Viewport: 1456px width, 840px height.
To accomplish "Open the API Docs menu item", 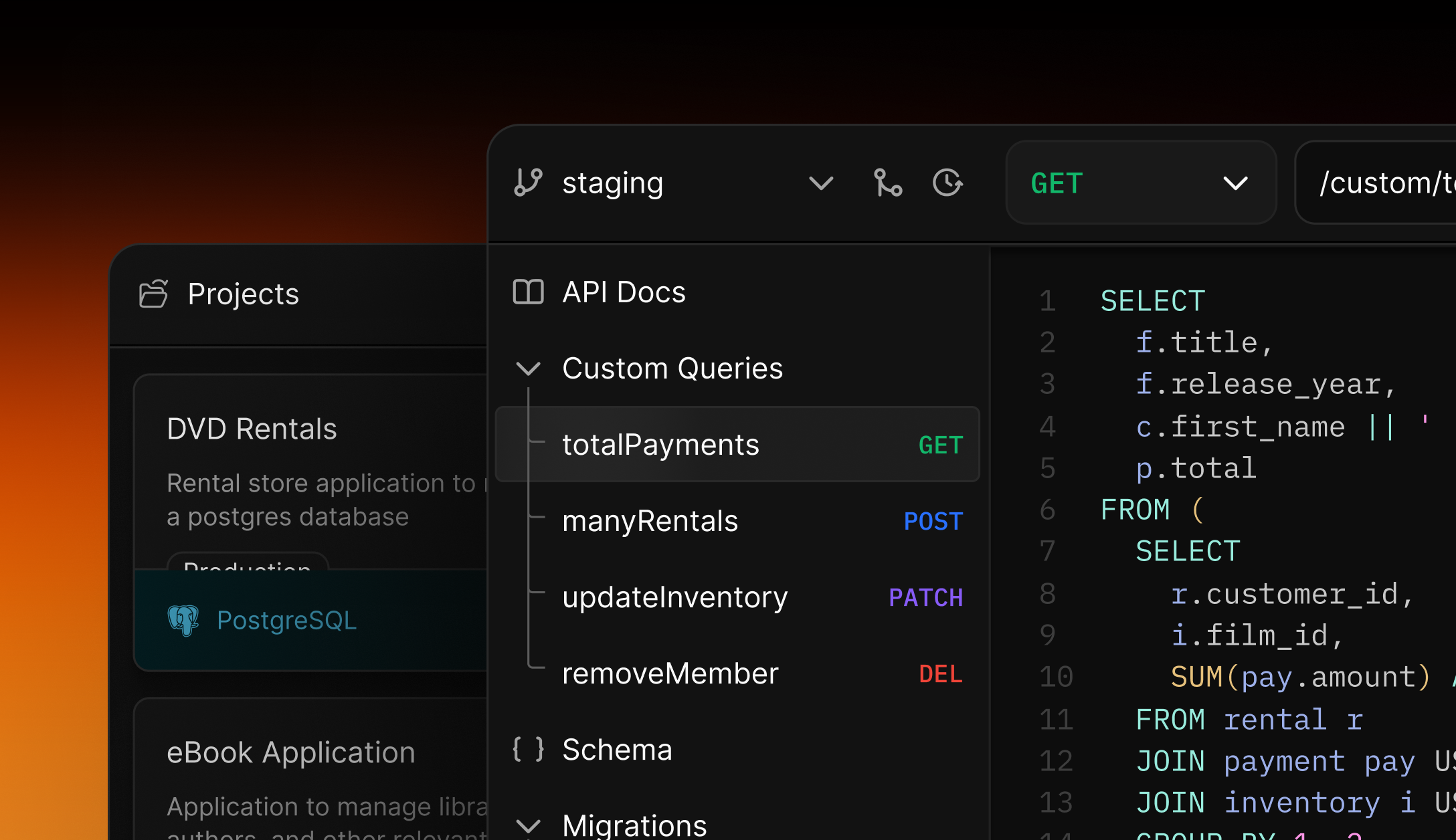I will click(624, 292).
